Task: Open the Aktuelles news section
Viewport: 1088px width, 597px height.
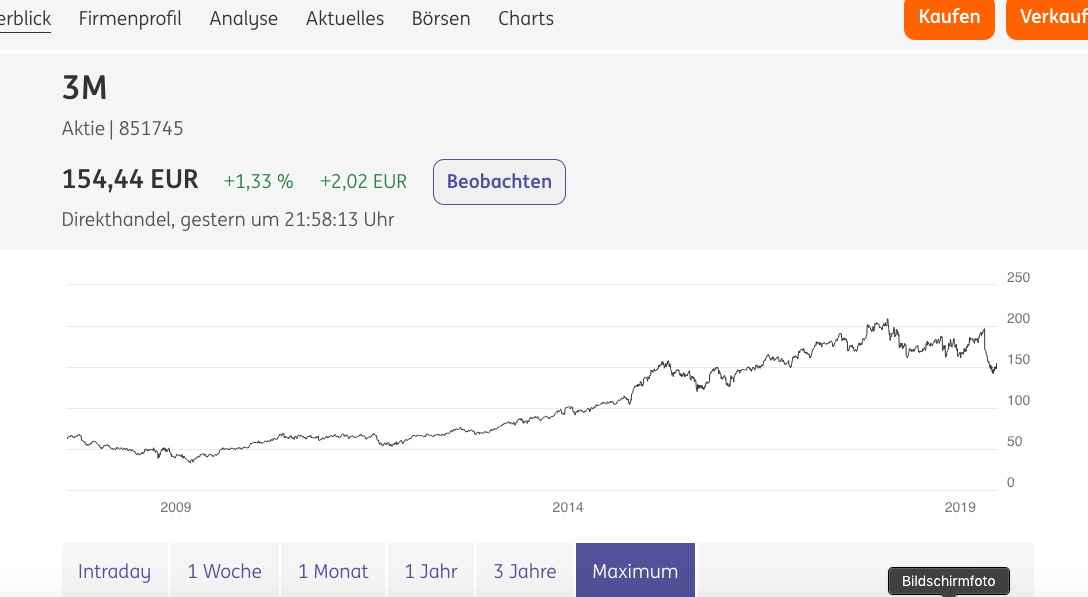Action: pos(344,18)
